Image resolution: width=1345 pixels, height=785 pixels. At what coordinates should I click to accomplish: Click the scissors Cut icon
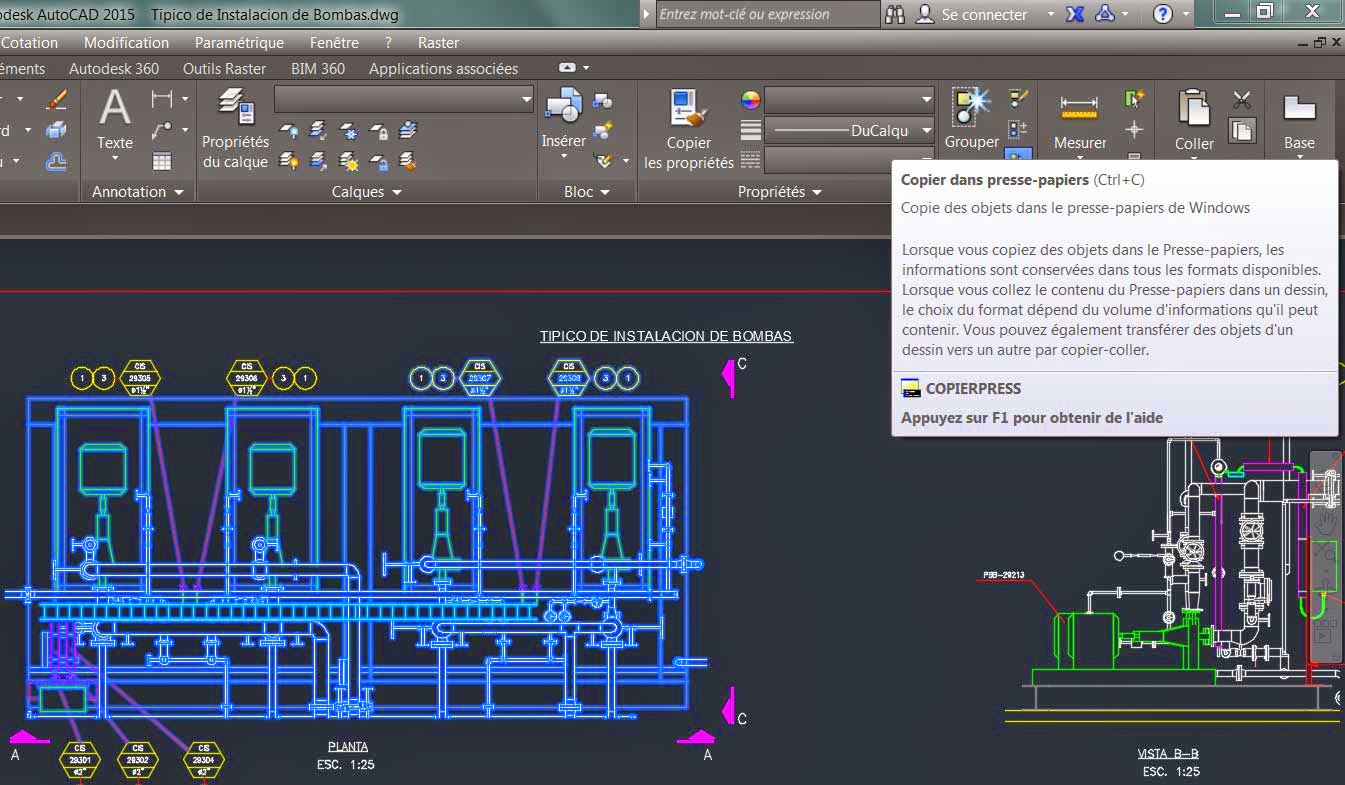1241,100
